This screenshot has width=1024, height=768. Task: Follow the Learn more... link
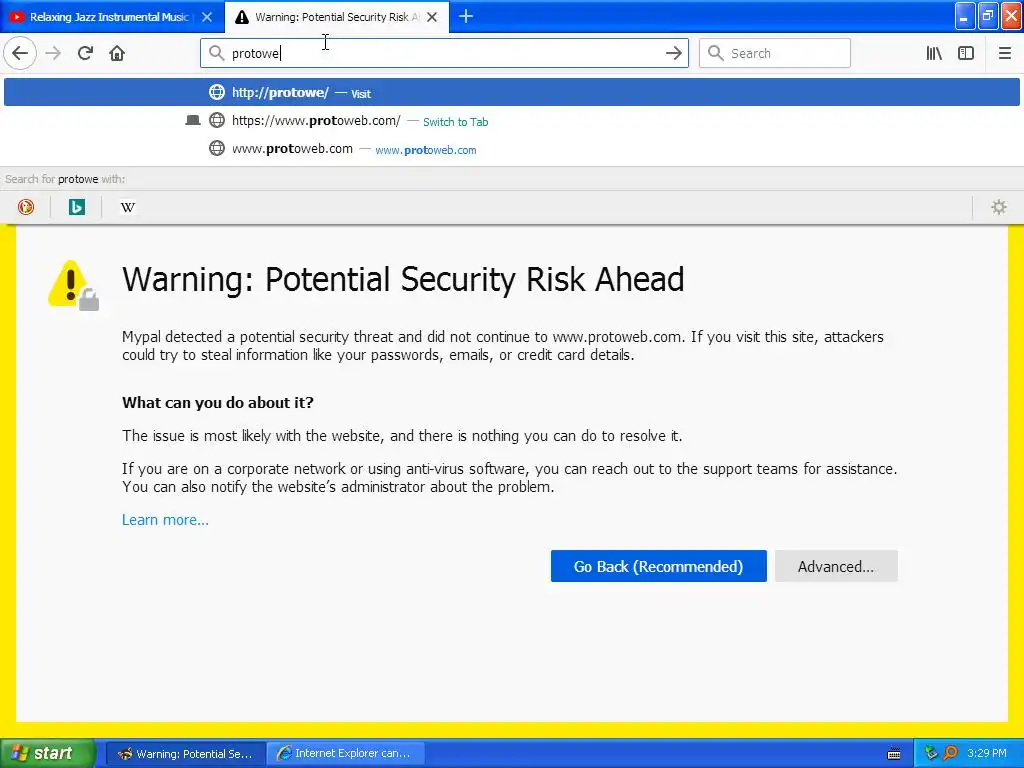pyautogui.click(x=165, y=520)
